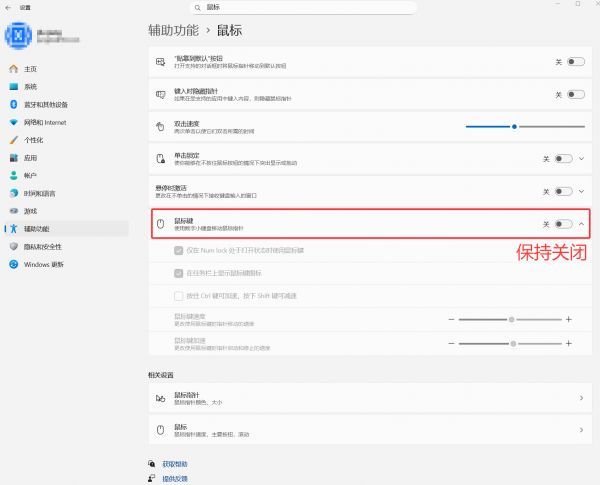
Task: Toggle the 悬停时激活 switch
Action: coord(564,191)
